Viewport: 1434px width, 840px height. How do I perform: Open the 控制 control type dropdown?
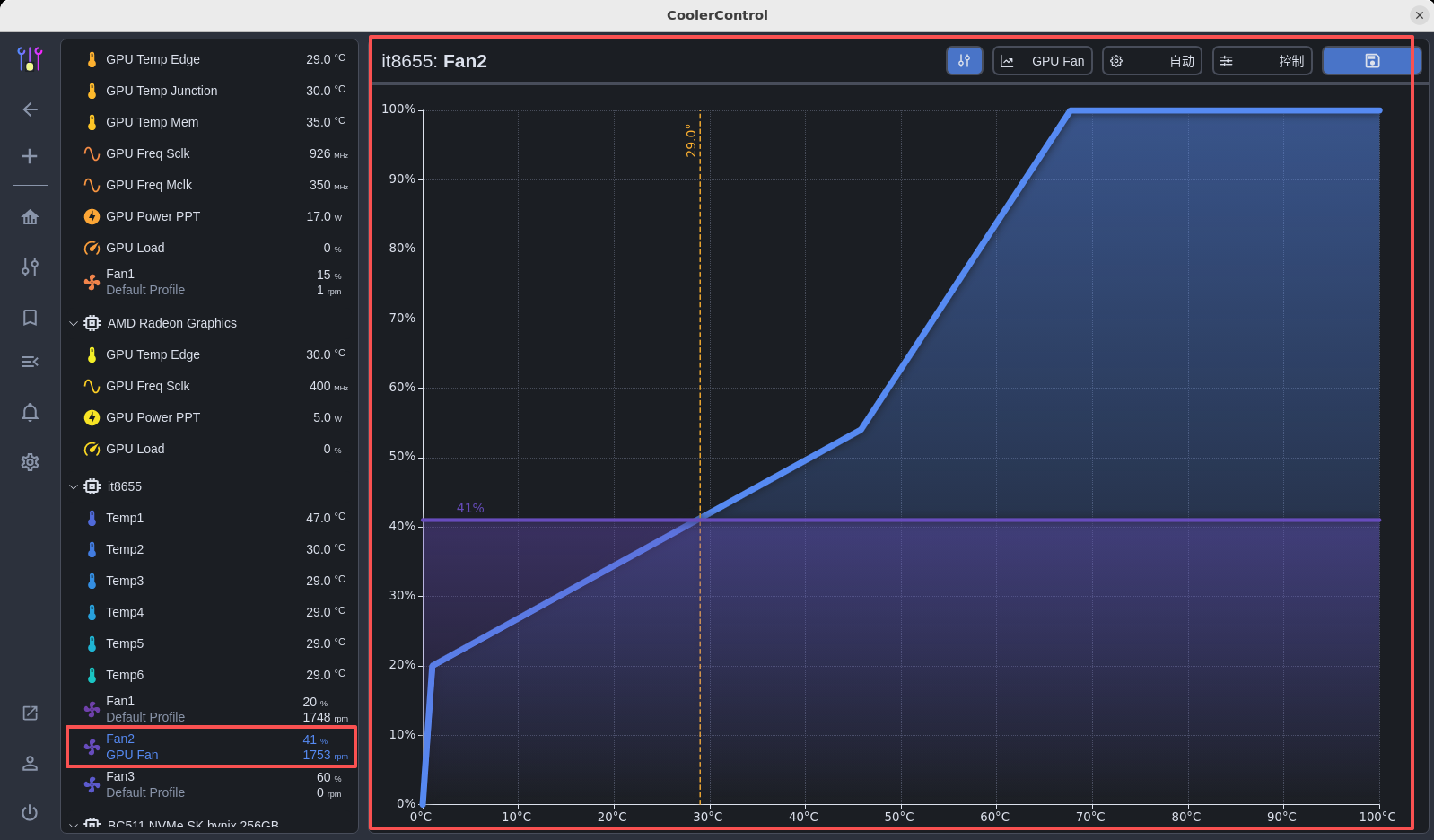point(1263,61)
